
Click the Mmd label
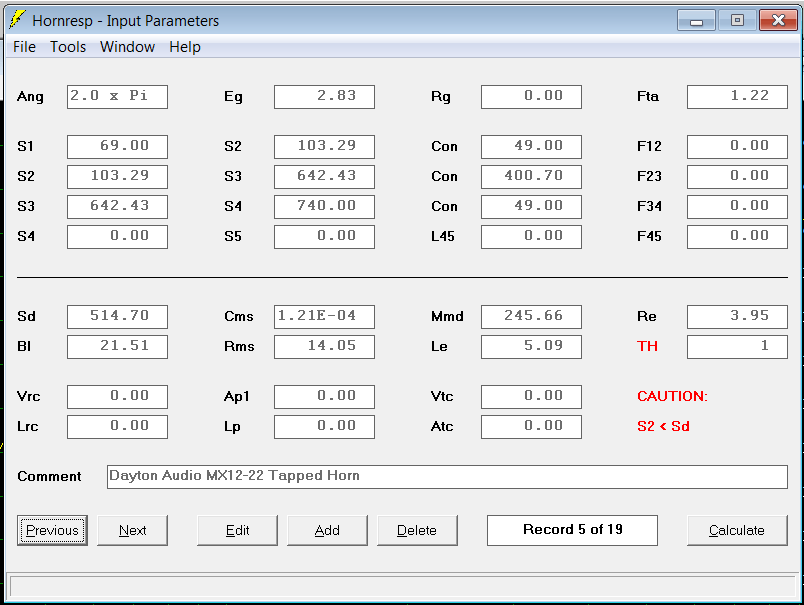(447, 316)
